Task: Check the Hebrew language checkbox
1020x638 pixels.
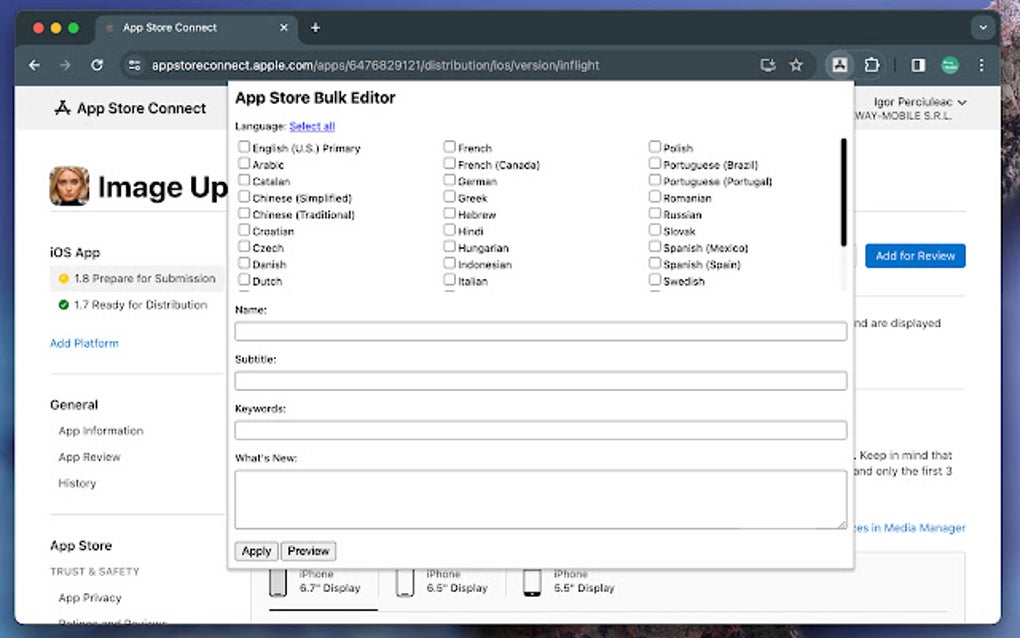Action: tap(450, 213)
